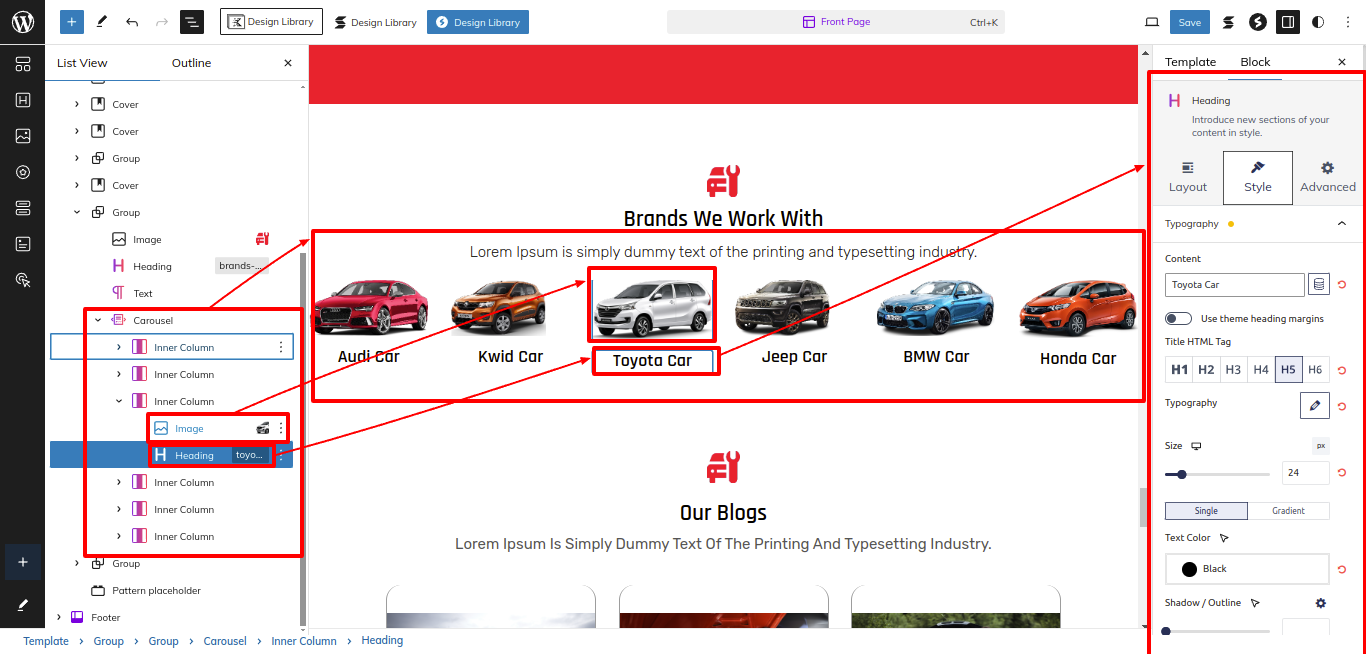Image resolution: width=1366 pixels, height=654 pixels.
Task: Open the Advanced tab
Action: [x=1328, y=177]
